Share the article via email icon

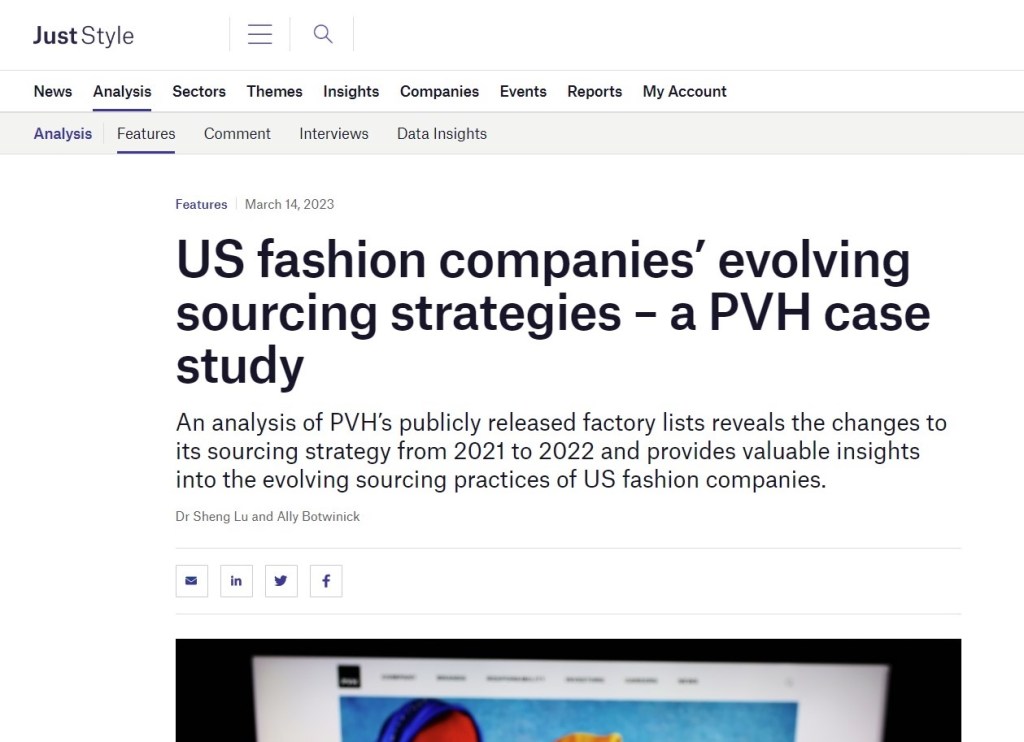(191, 580)
